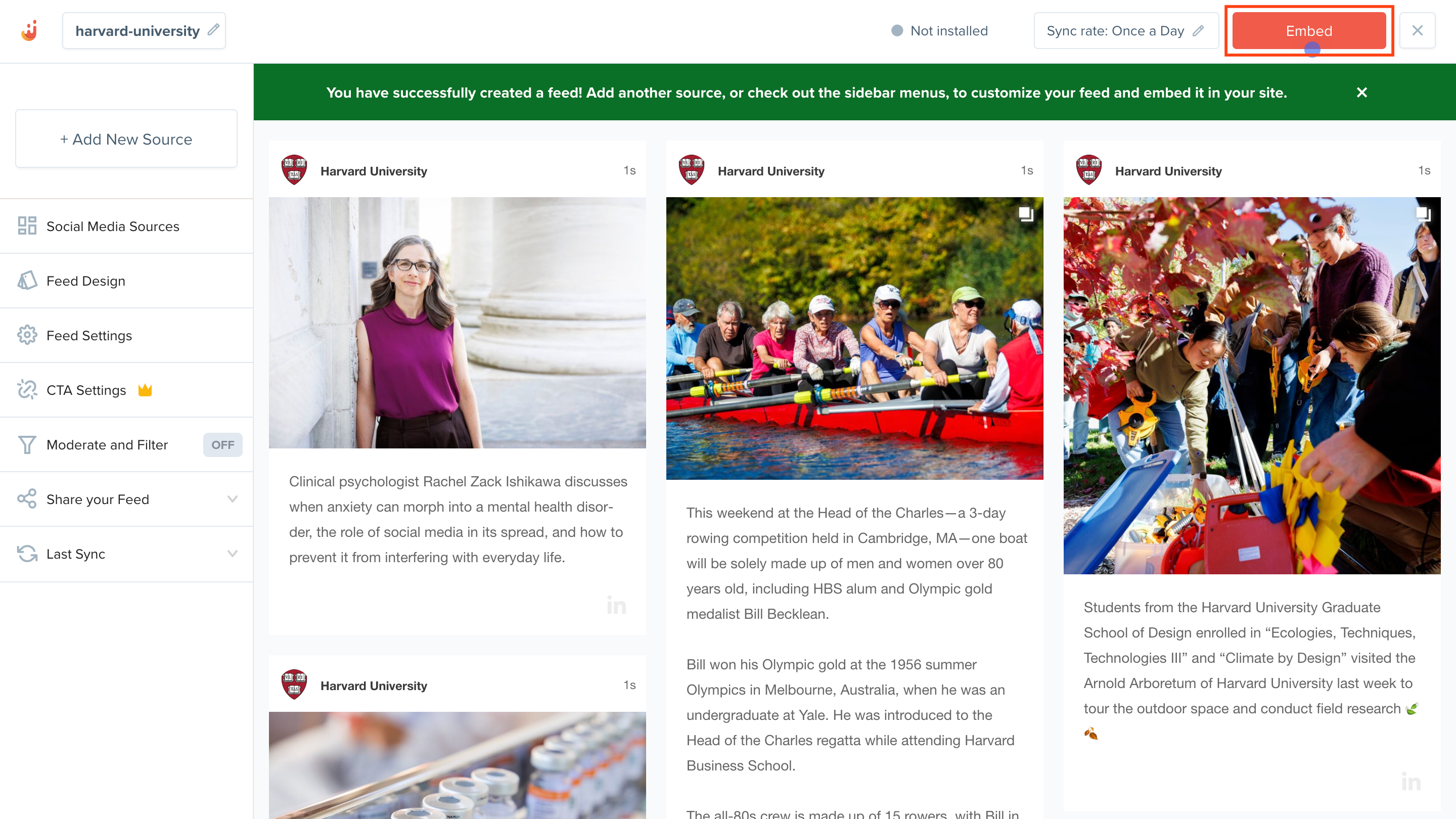Click the harvard-university feed name field
The width and height of the screenshot is (1456, 819).
[138, 30]
